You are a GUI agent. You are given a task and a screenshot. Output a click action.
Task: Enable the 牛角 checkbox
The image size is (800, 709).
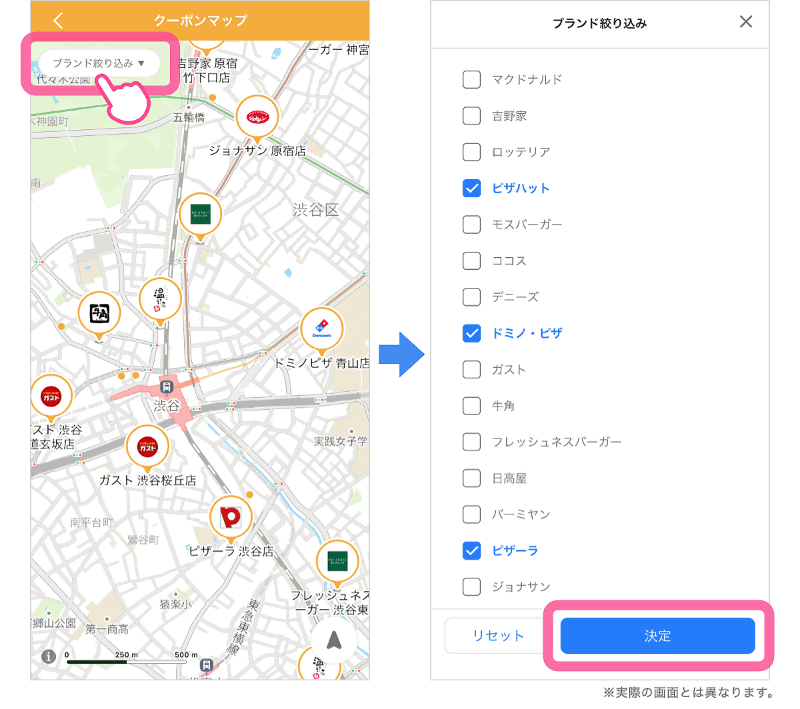471,406
